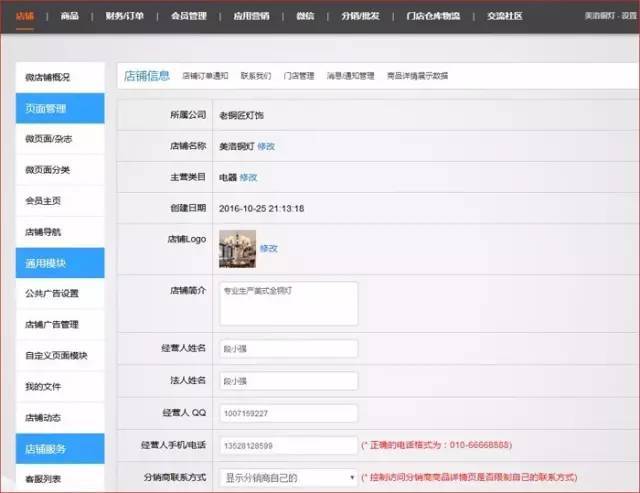
Task: Open the 分销商联系方式 dropdown
Action: point(289,477)
